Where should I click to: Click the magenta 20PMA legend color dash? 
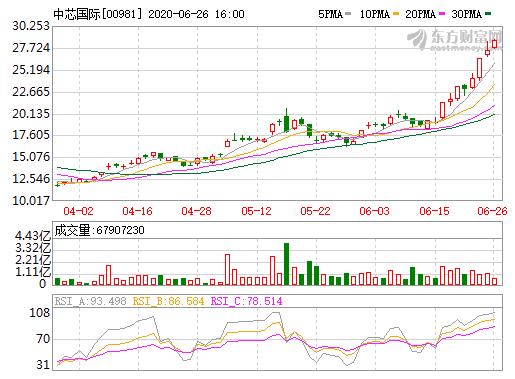(x=442, y=14)
